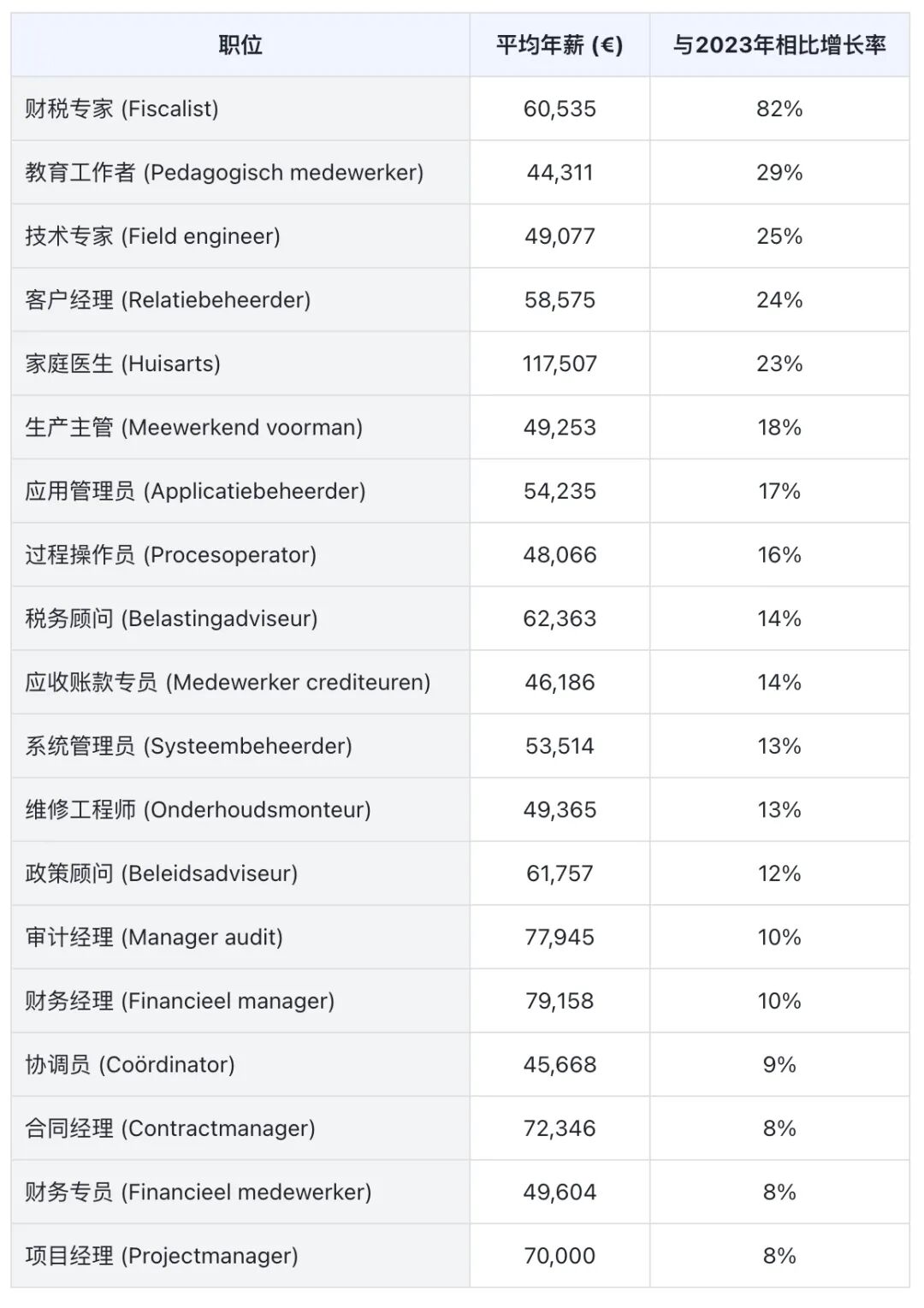The image size is (924, 1308).
Task: Click the 9% growth rate cell
Action: 779,1064
